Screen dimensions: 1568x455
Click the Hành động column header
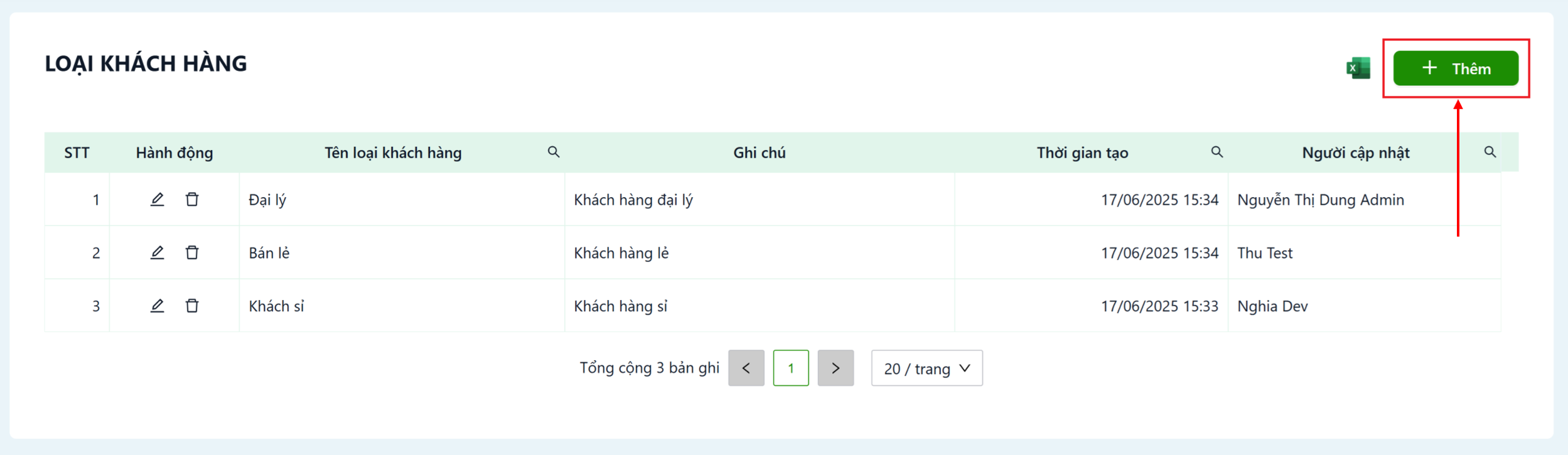175,153
